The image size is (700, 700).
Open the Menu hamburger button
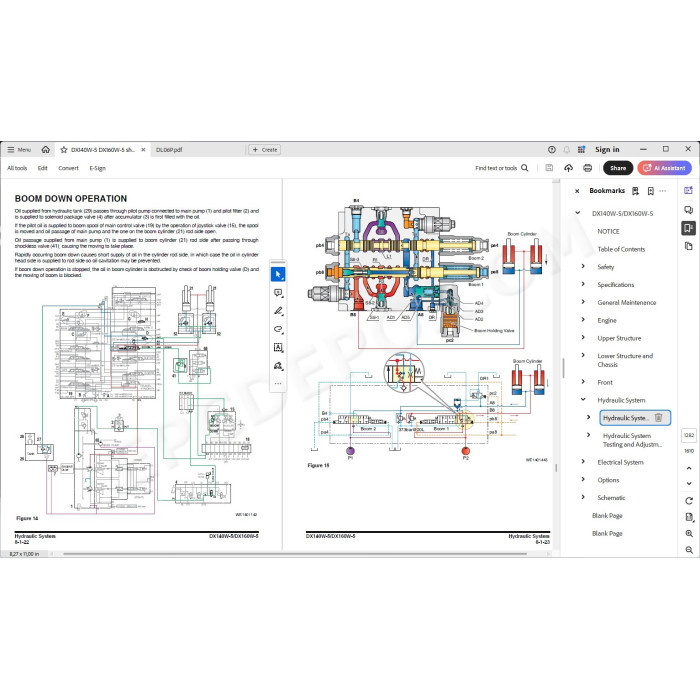tap(19, 150)
